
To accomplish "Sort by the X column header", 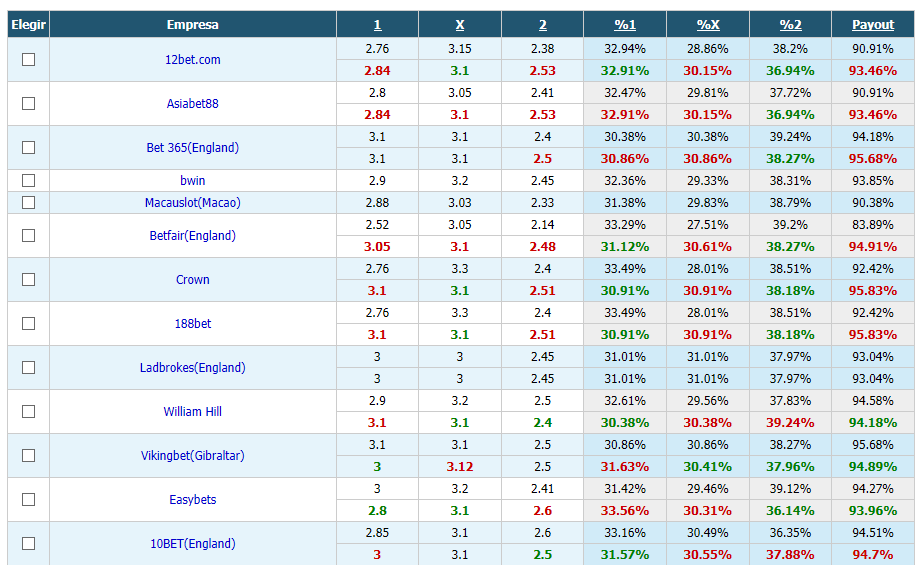I will [460, 25].
